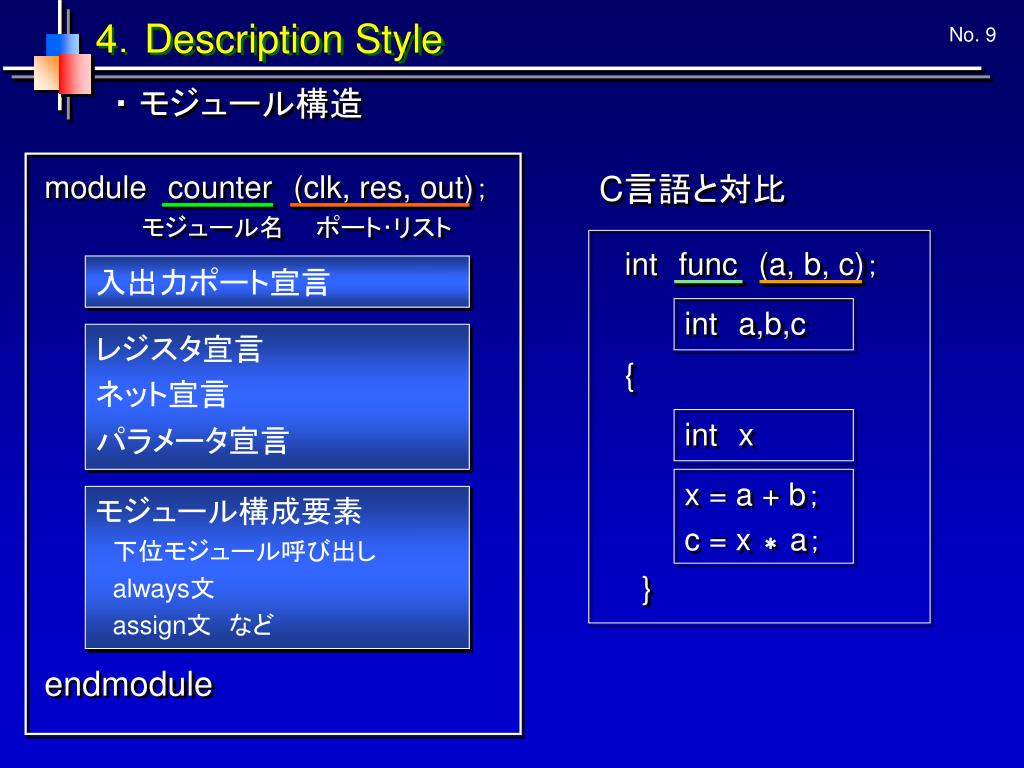Select the label "ポート･リスト"
Viewport: 1024px width, 768px height.
[383, 228]
